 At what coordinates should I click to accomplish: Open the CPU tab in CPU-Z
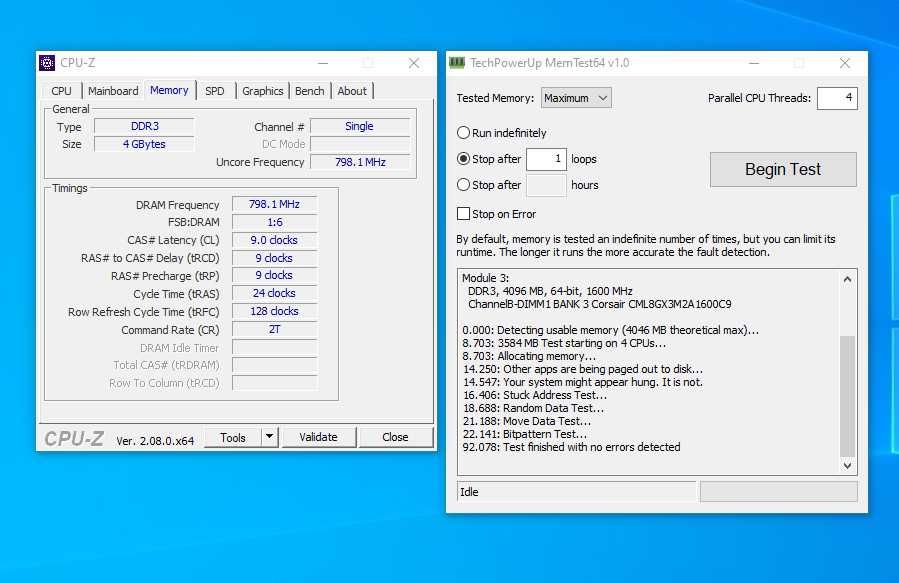coord(61,91)
